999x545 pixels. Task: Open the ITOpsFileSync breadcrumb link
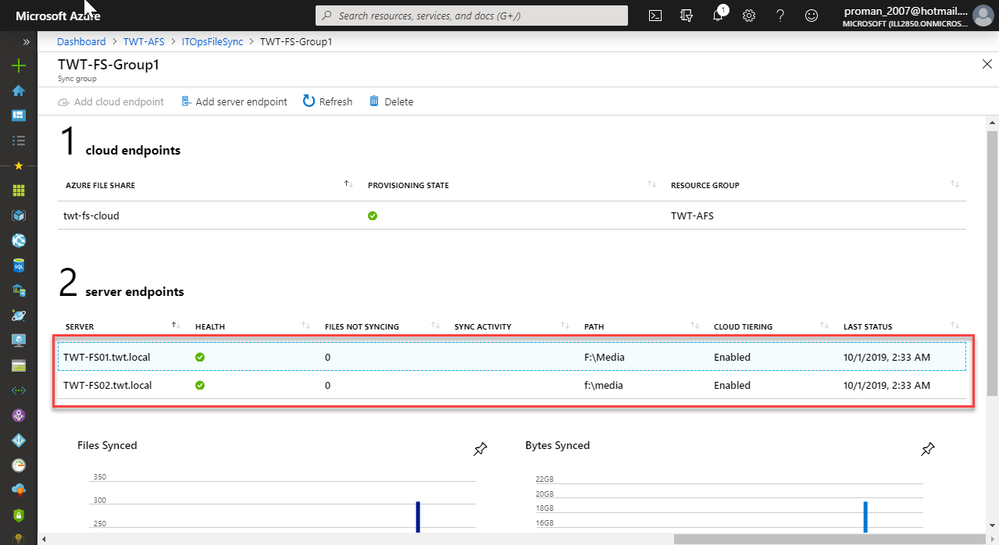point(212,41)
